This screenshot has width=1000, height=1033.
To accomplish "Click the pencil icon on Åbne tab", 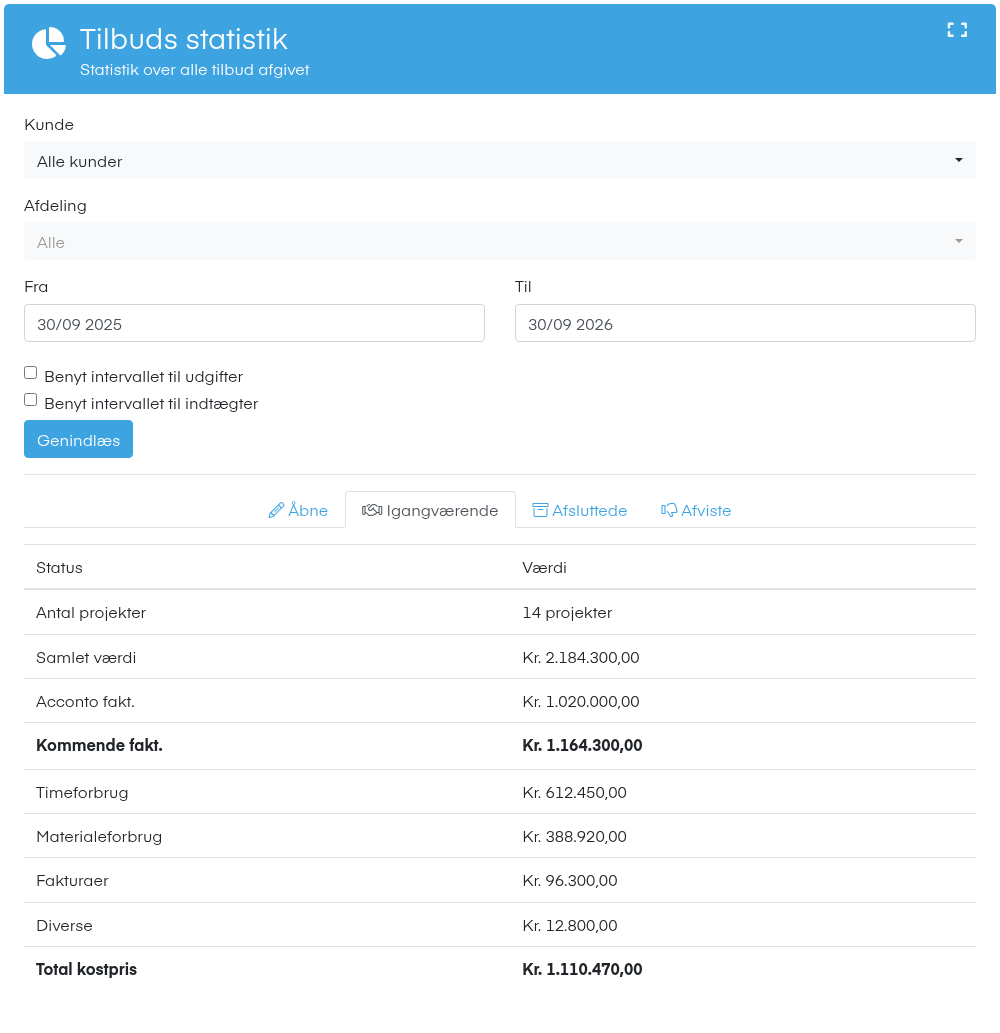I will tap(276, 510).
